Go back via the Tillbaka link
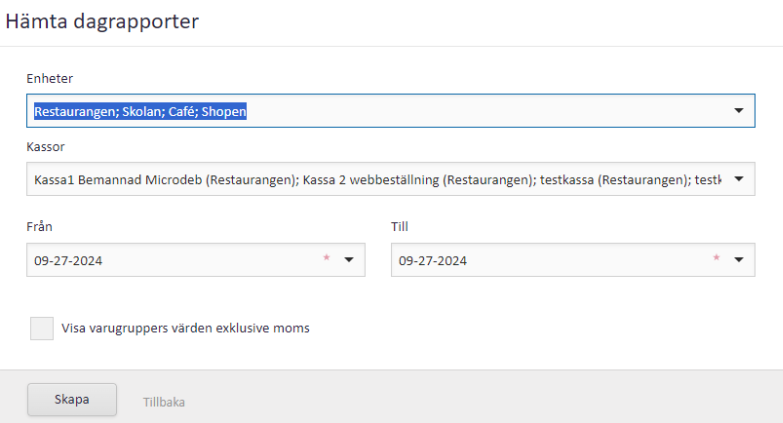Image resolution: width=783 pixels, height=423 pixels. tap(162, 402)
